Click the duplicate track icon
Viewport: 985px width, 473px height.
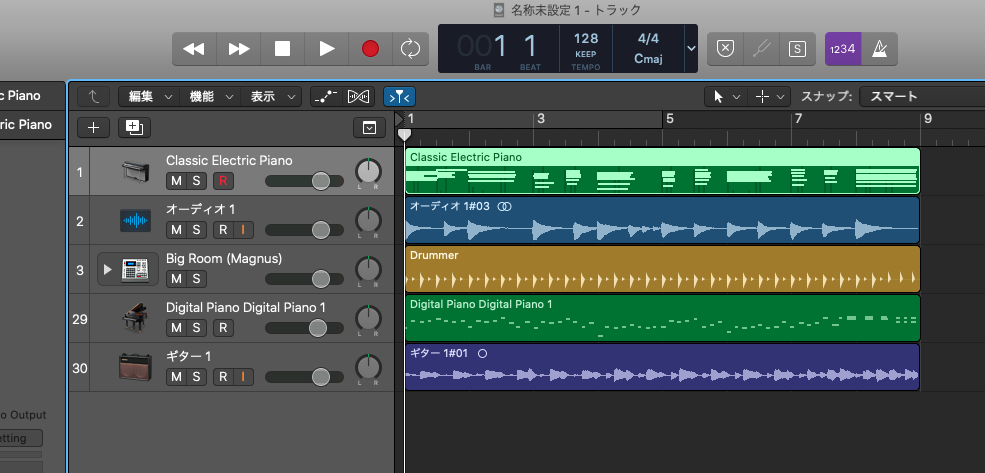click(133, 127)
